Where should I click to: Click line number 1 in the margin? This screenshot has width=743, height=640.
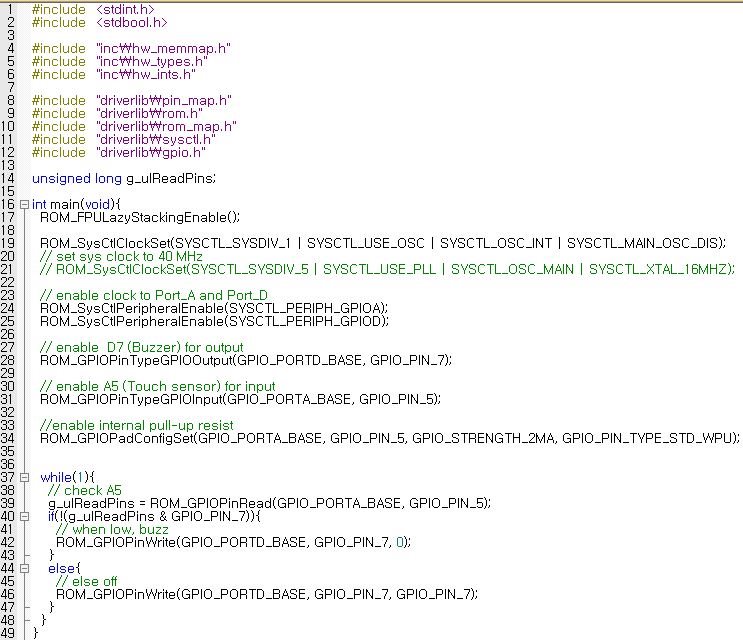point(10,9)
